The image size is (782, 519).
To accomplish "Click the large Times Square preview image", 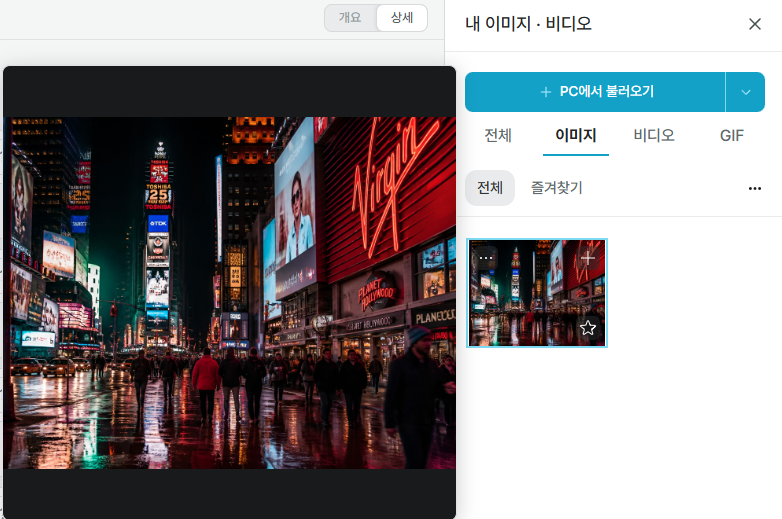I will click(229, 293).
